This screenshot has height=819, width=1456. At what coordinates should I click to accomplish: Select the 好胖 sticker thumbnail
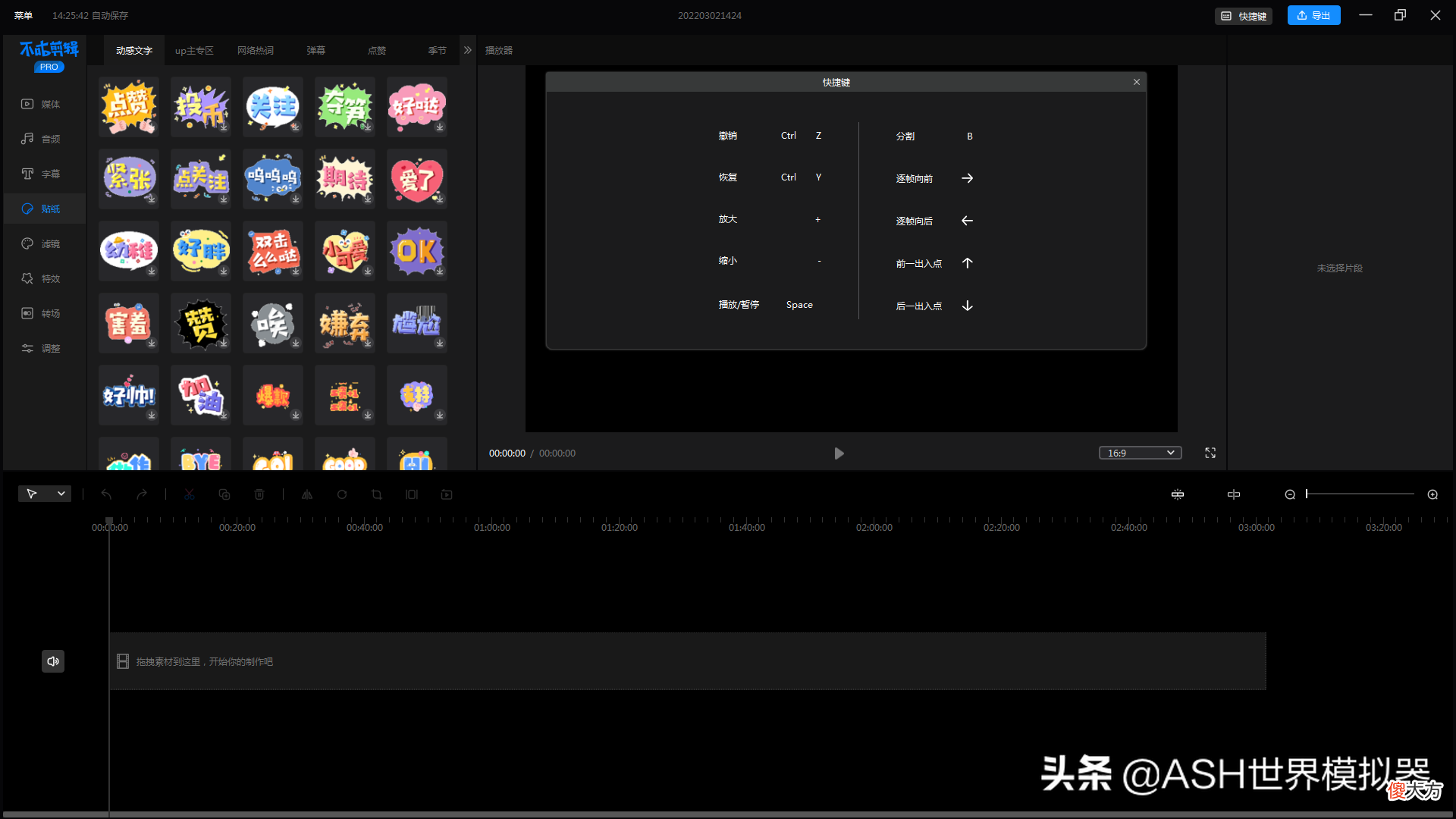tap(201, 250)
